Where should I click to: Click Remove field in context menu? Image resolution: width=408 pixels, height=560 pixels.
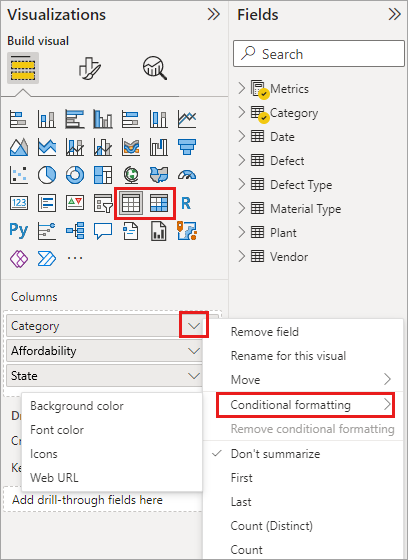coord(265,332)
